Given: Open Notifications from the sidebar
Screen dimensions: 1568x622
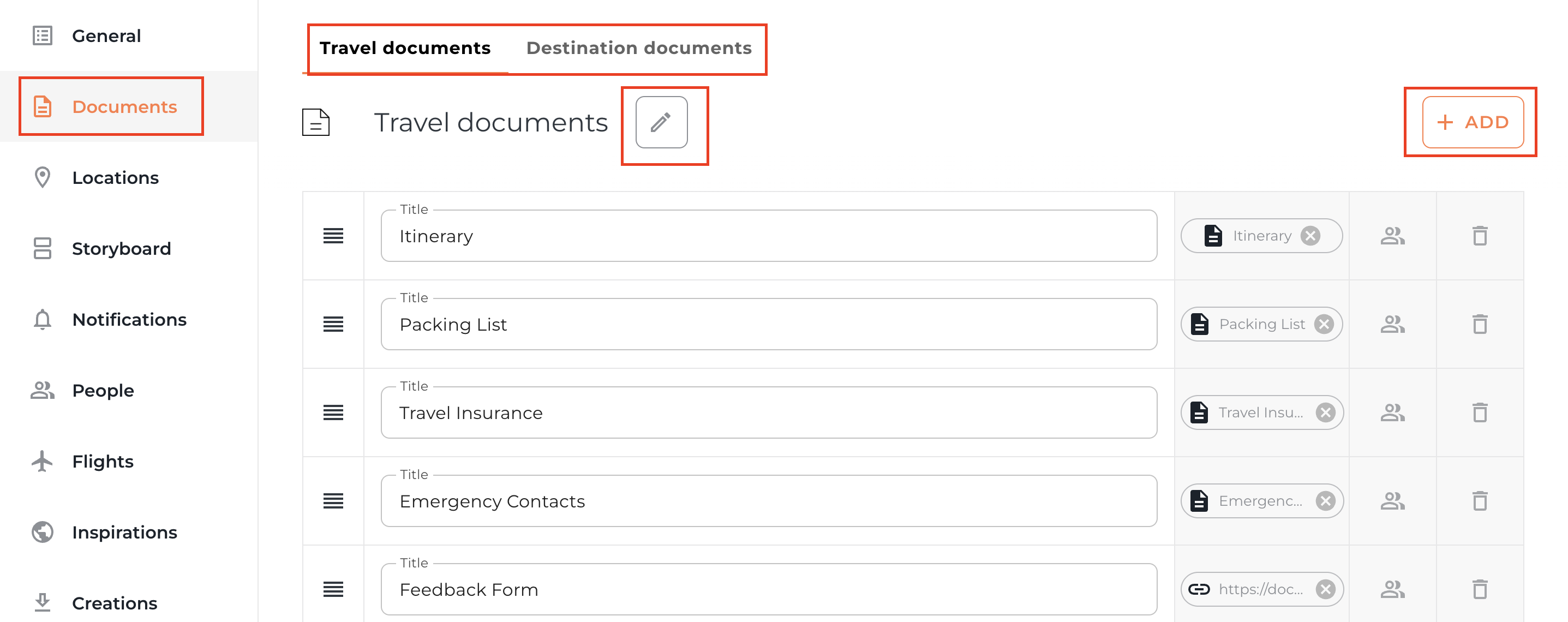Looking at the screenshot, I should (x=129, y=320).
